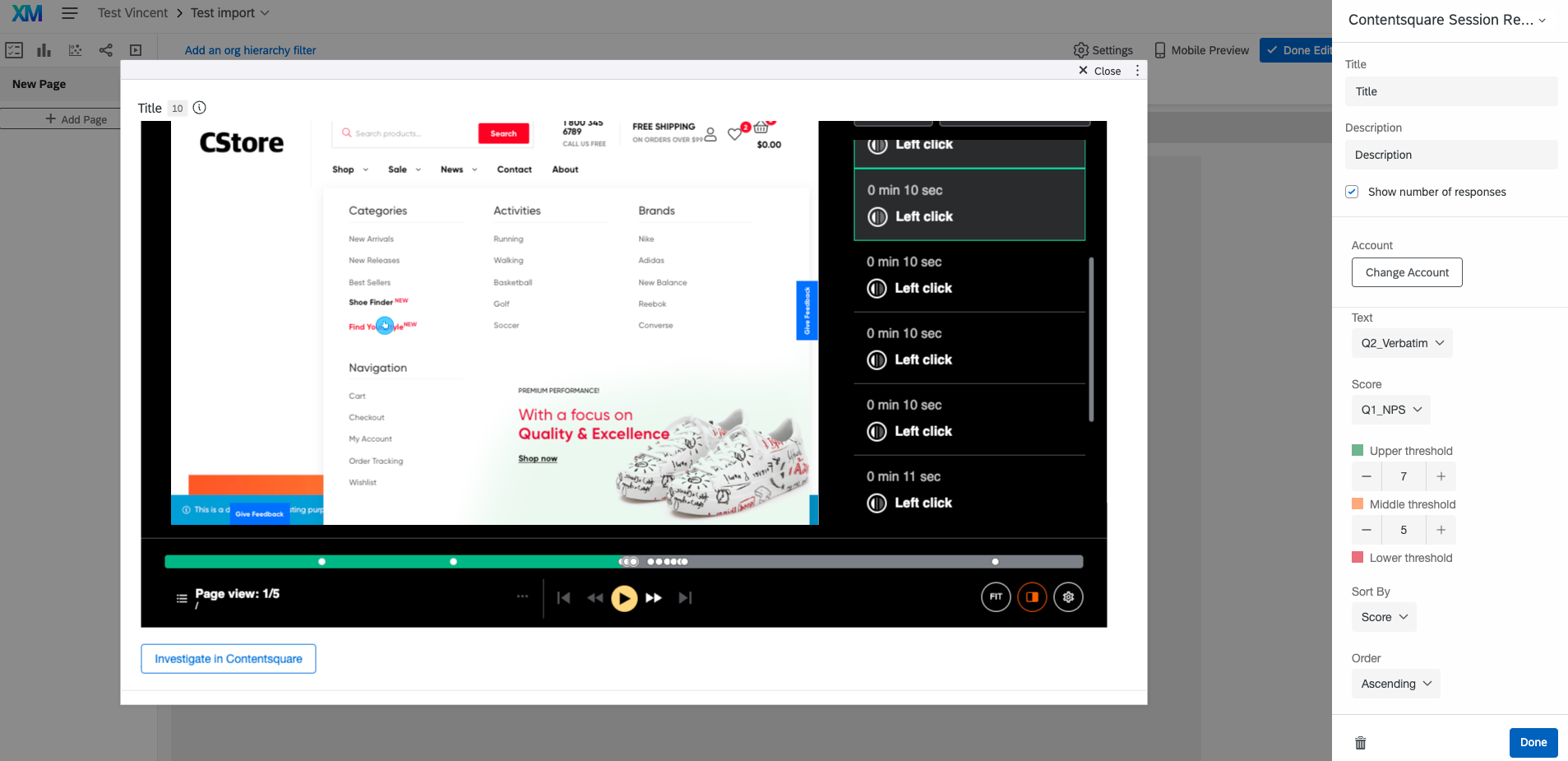Click the bar chart icon in toolbar

(44, 50)
